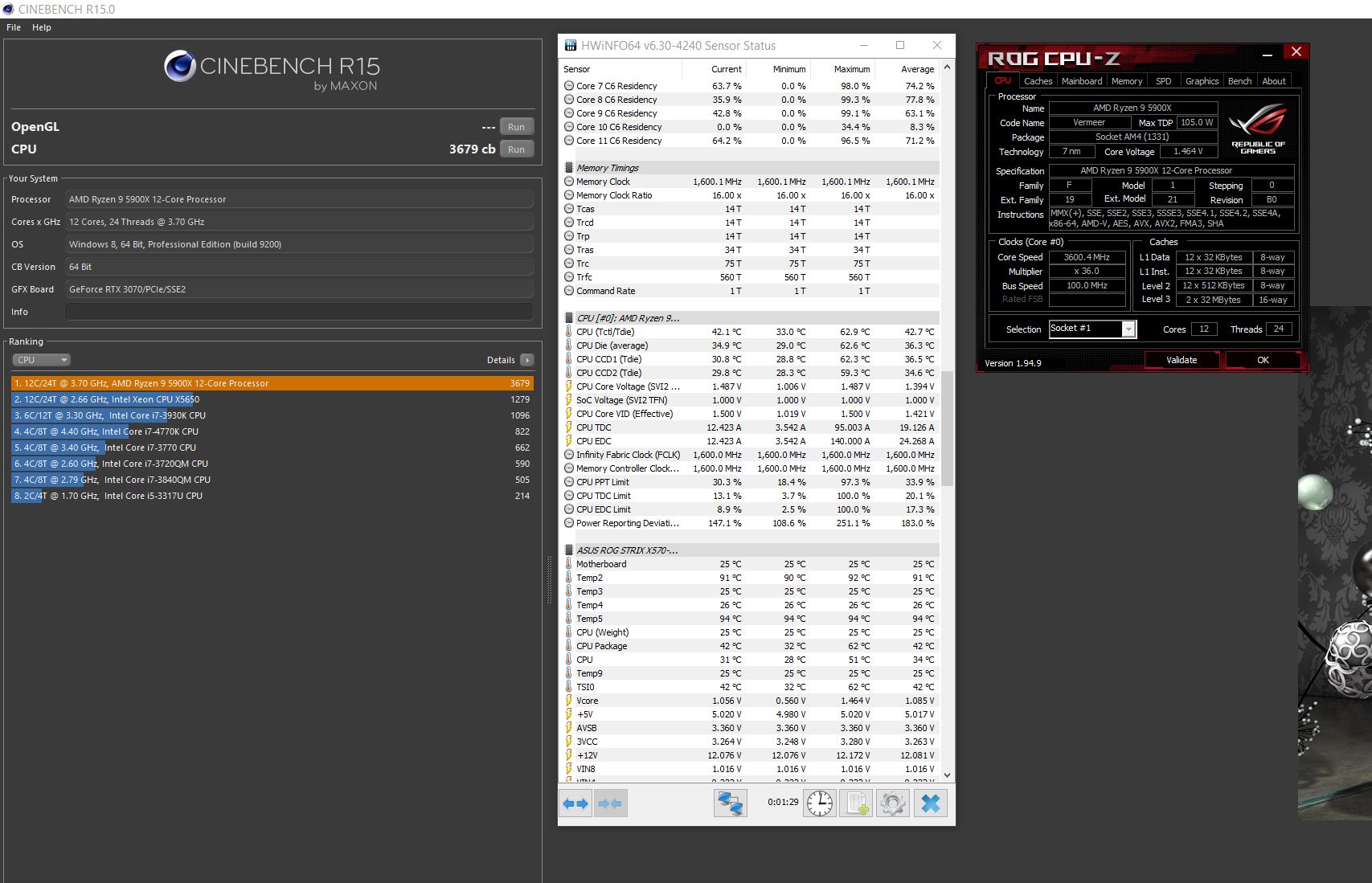Viewport: 1372px width, 883px height.
Task: Click HWiNFO expand columns arrows icon
Action: pos(575,803)
